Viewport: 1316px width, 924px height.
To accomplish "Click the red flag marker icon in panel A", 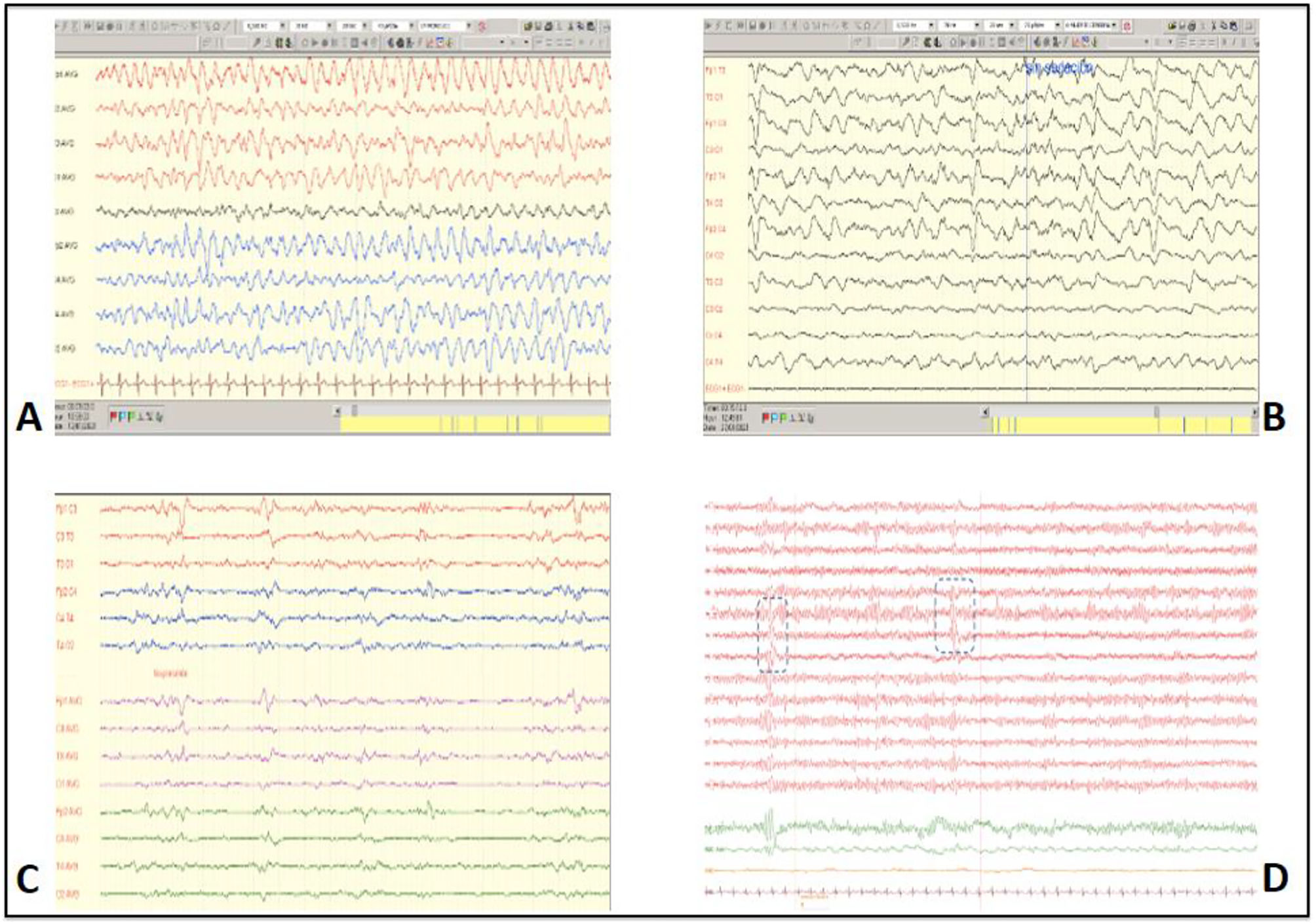I will pos(113,416).
